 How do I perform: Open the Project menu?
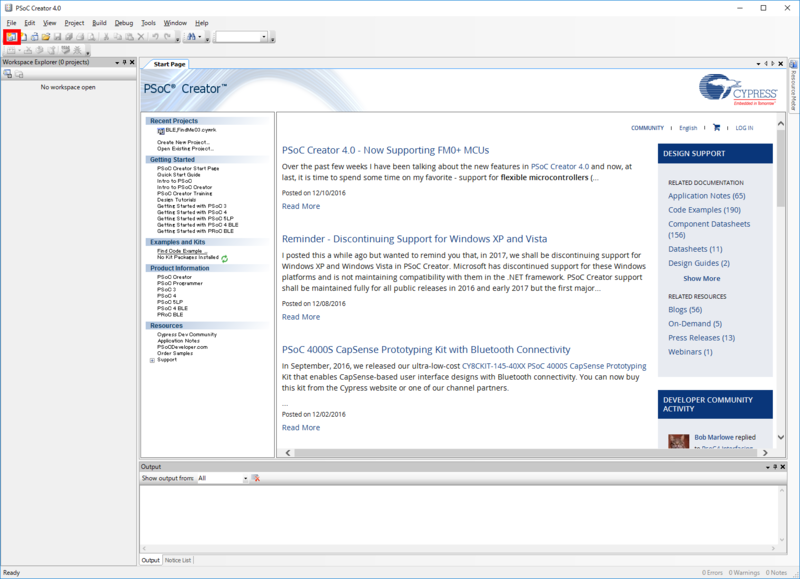point(74,23)
